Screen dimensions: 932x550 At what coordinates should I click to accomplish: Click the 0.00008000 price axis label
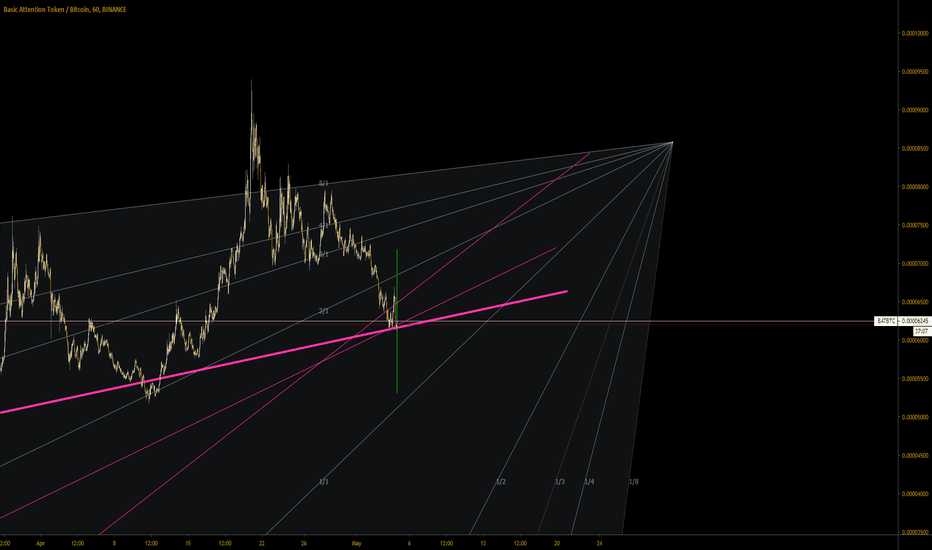[x=915, y=187]
